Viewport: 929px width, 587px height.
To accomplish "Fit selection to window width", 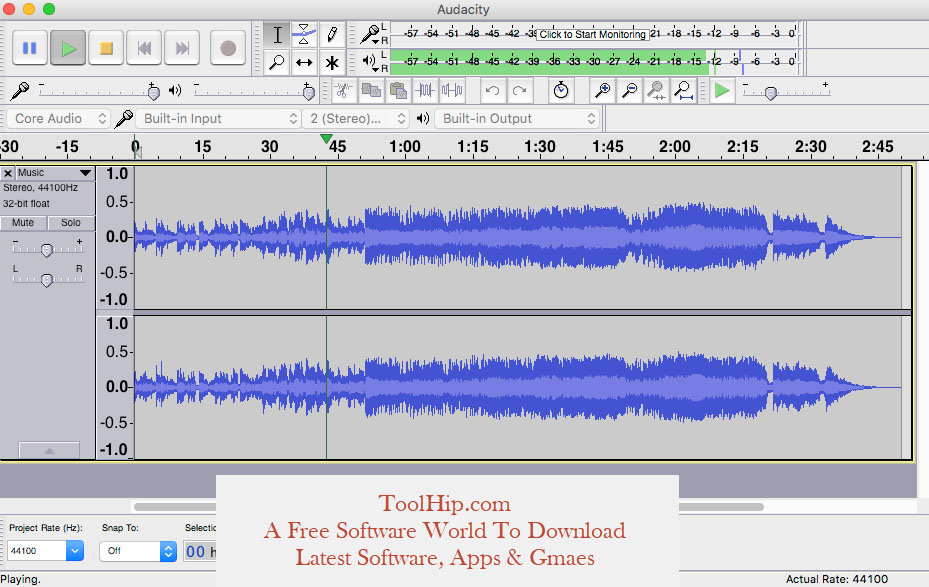I will pyautogui.click(x=656, y=91).
